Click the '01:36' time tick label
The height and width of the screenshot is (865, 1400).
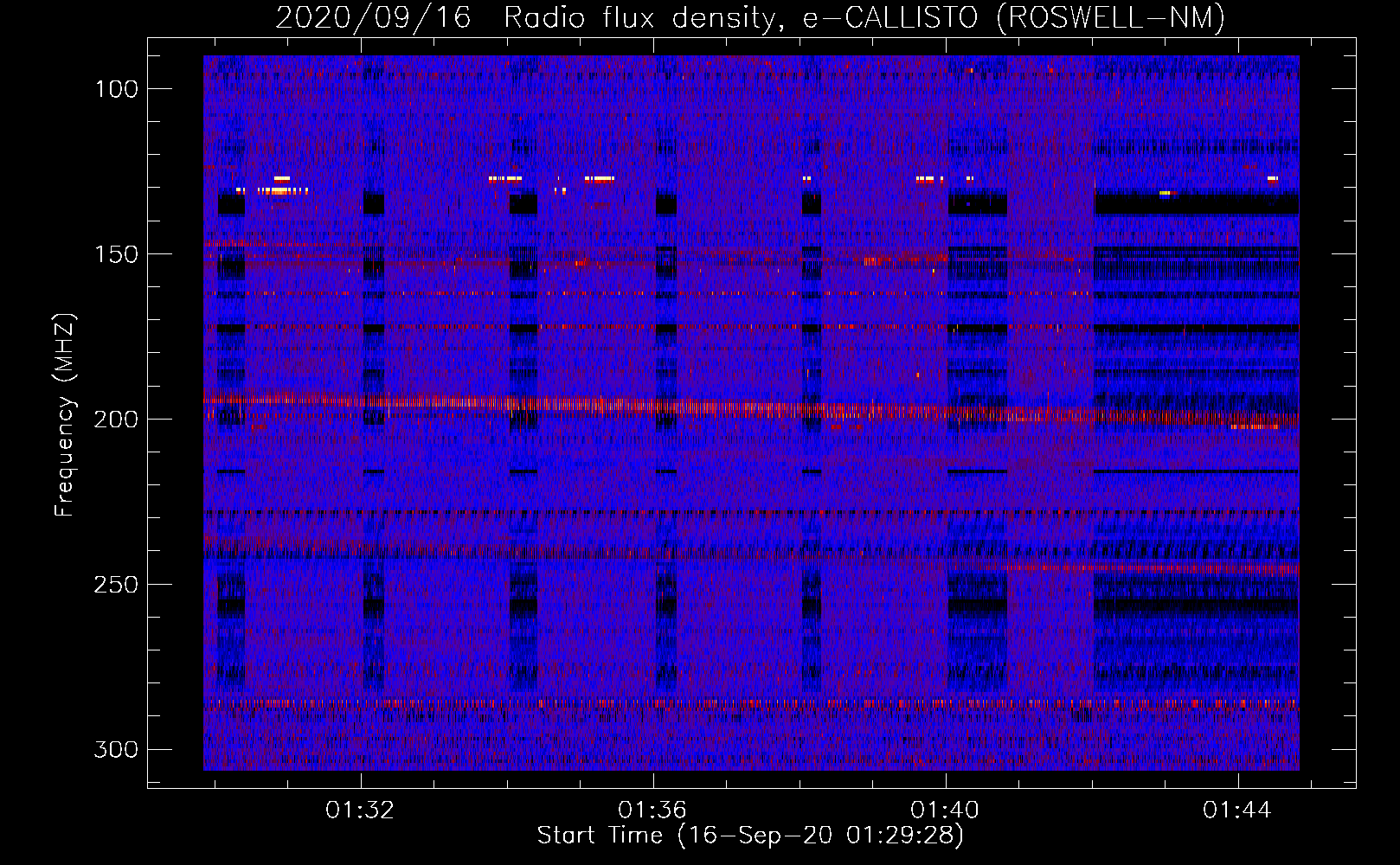tap(652, 810)
